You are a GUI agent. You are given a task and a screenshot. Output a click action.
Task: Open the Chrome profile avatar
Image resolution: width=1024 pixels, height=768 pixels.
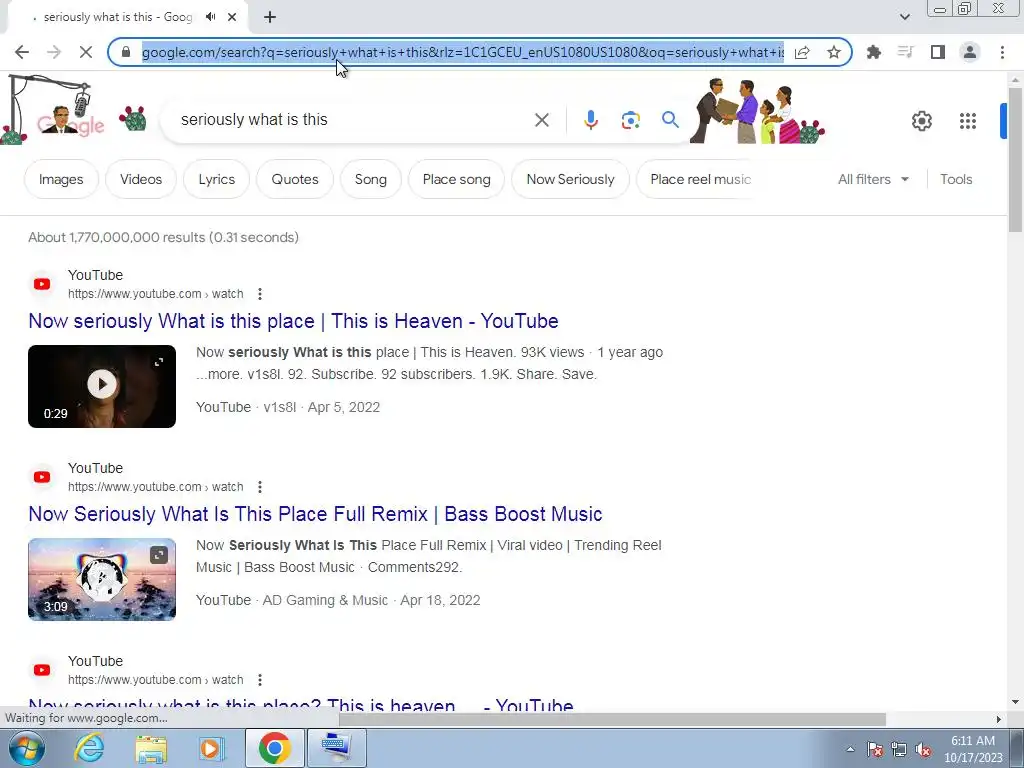970,52
